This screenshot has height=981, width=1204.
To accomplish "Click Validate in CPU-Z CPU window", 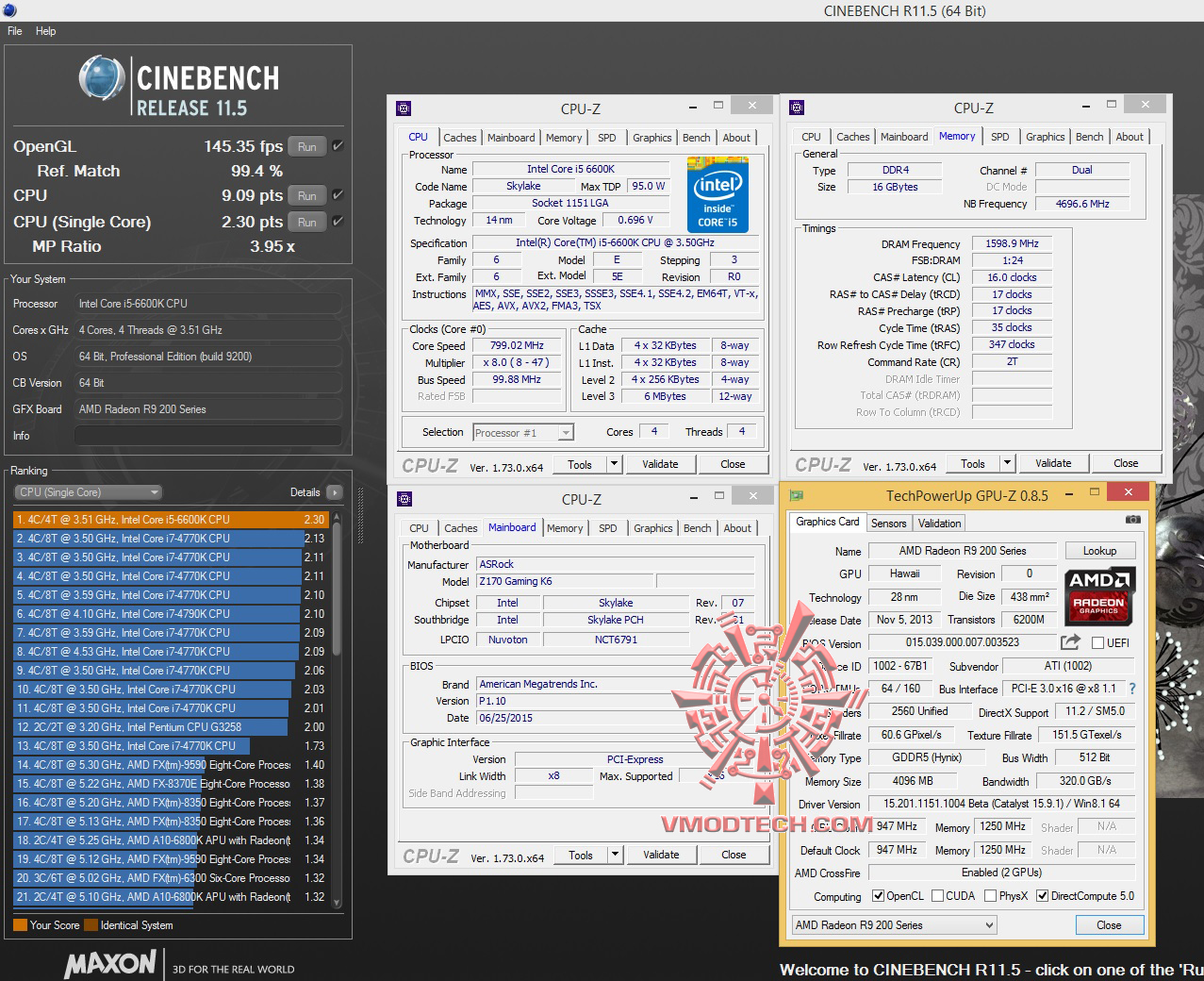I will [660, 464].
